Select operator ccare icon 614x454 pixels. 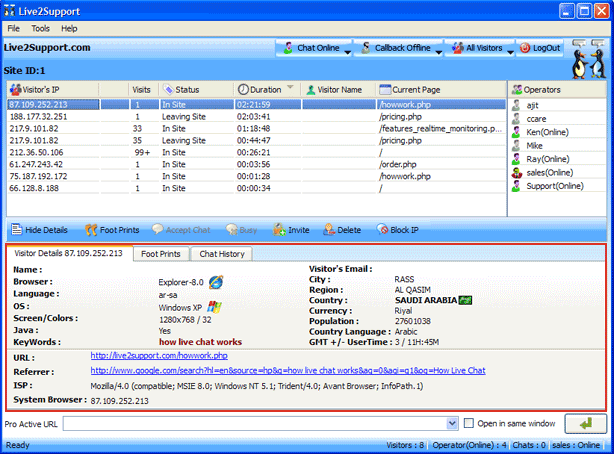tap(516, 119)
